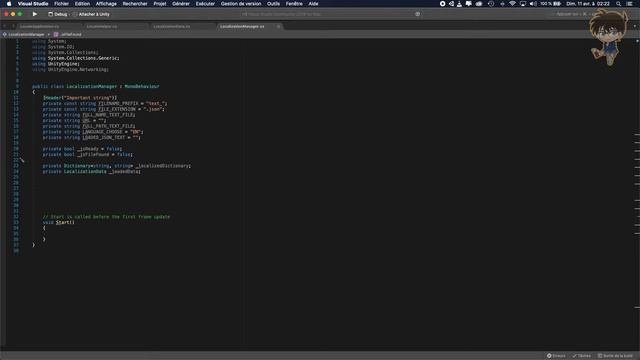Click the _localizedDictionary field
This screenshot has height=360, width=640.
tap(162, 166)
